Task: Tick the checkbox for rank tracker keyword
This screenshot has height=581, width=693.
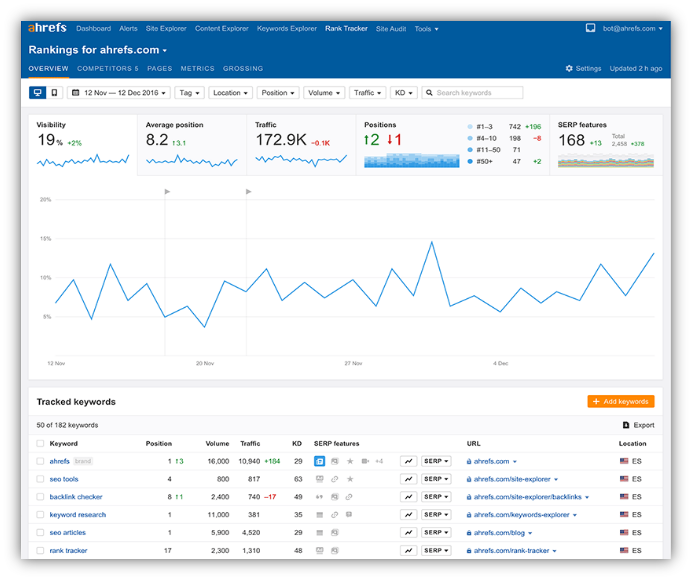Action: [40, 551]
